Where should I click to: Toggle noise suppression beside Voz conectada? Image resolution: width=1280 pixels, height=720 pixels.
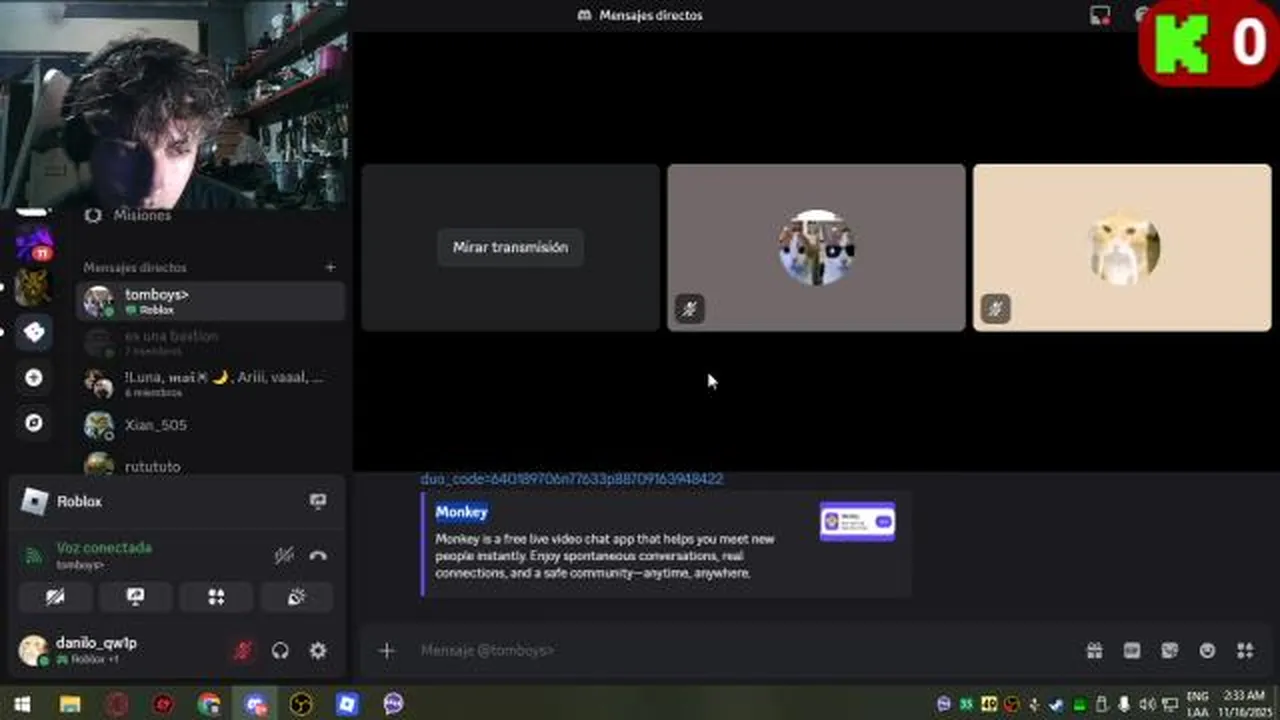(x=284, y=555)
